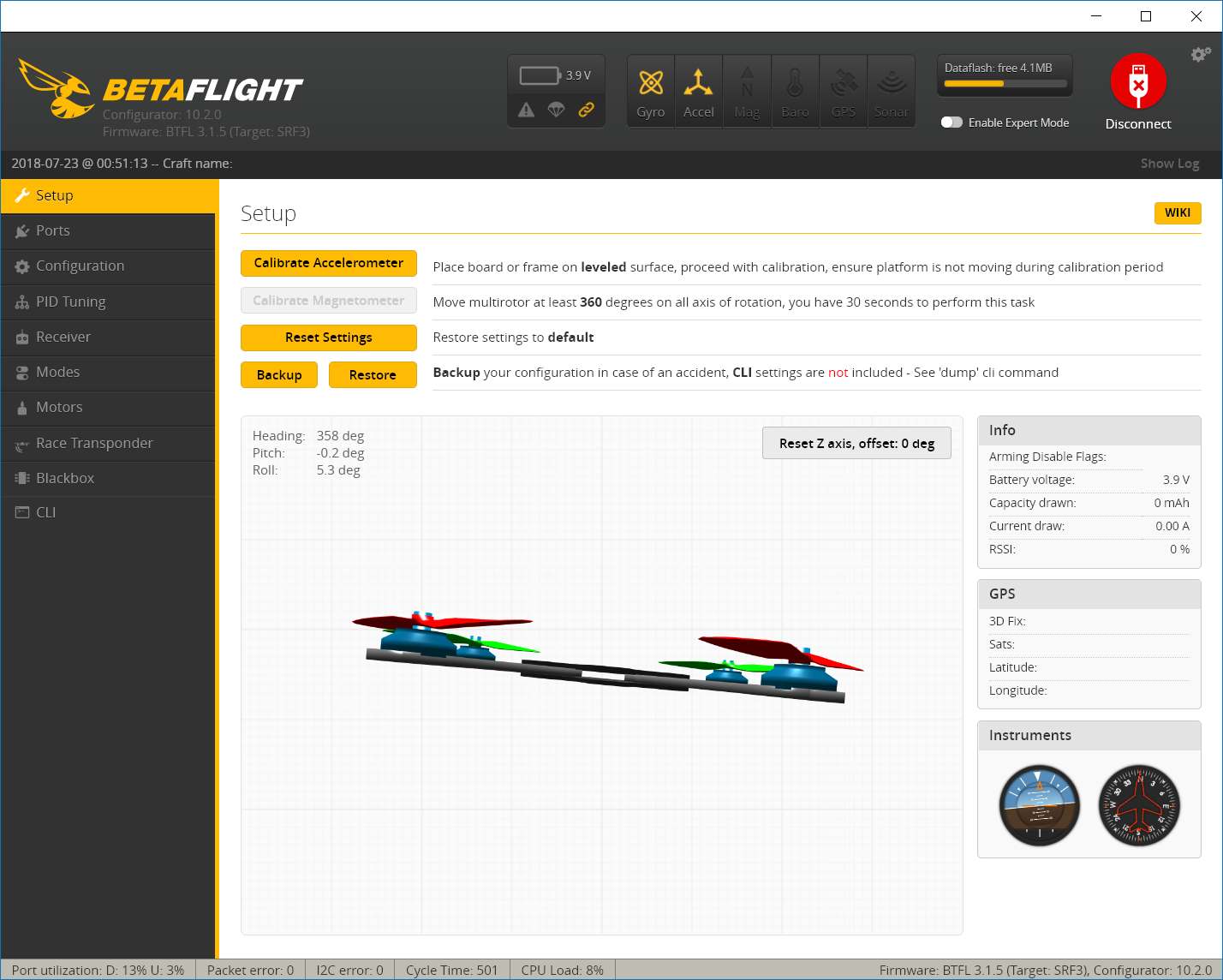The height and width of the screenshot is (980, 1223).
Task: Open the Blackbox tab
Action: (108, 478)
